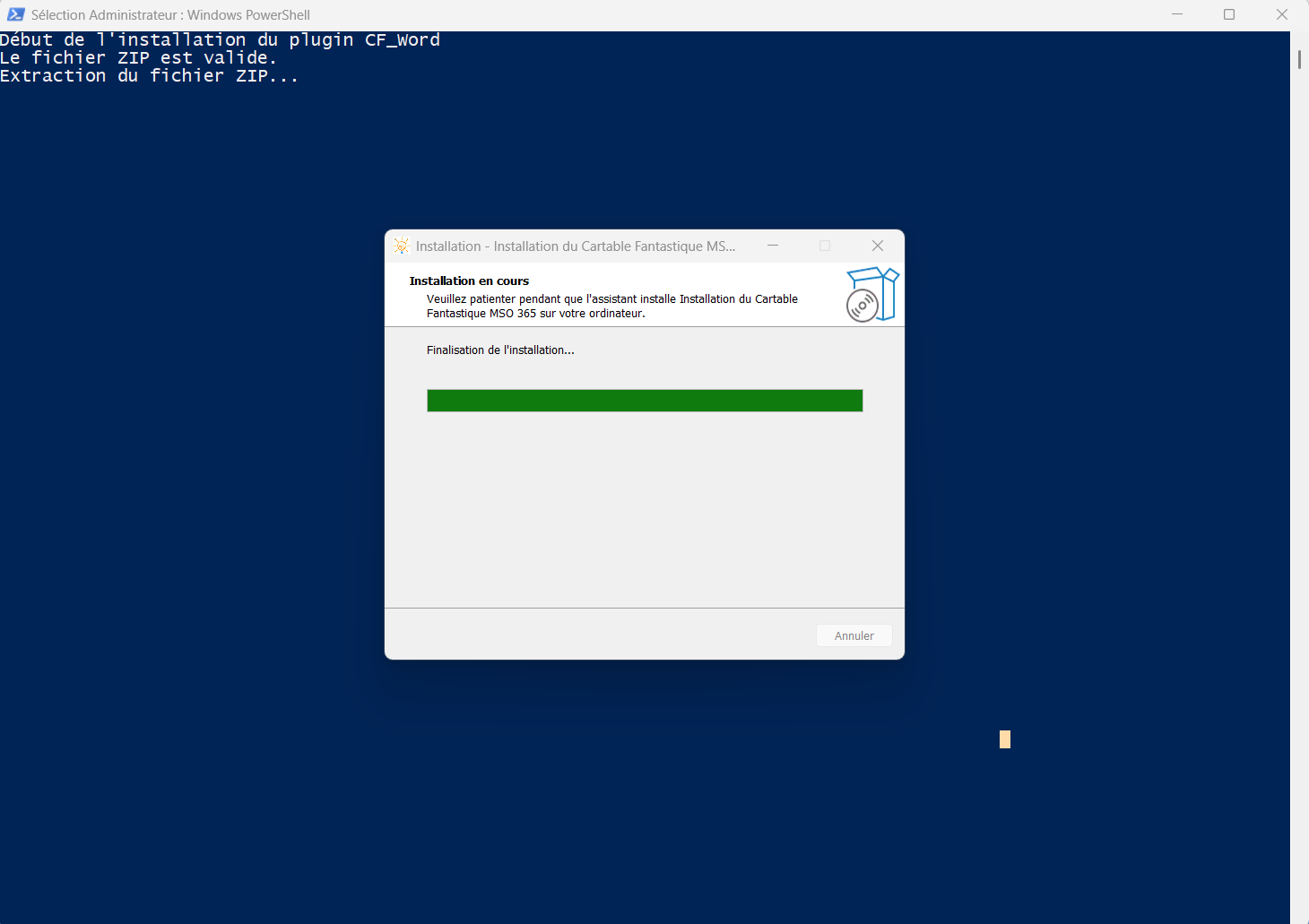Click the green installation progress bar

(x=645, y=401)
